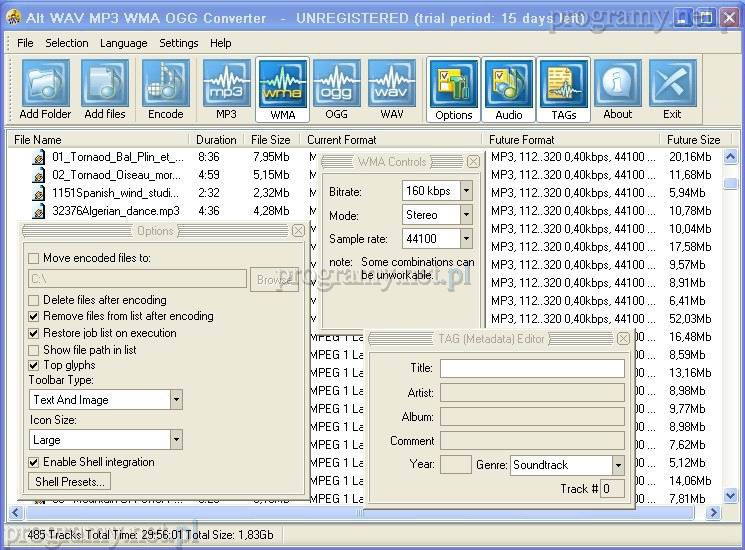Open the Toolbar Type dropdown
Image resolution: width=745 pixels, height=550 pixels.
click(176, 400)
